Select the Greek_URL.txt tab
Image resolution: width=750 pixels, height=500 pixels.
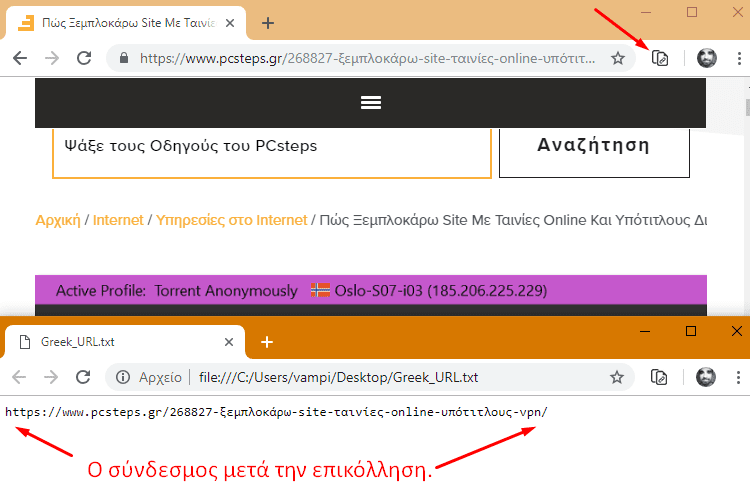[x=125, y=342]
